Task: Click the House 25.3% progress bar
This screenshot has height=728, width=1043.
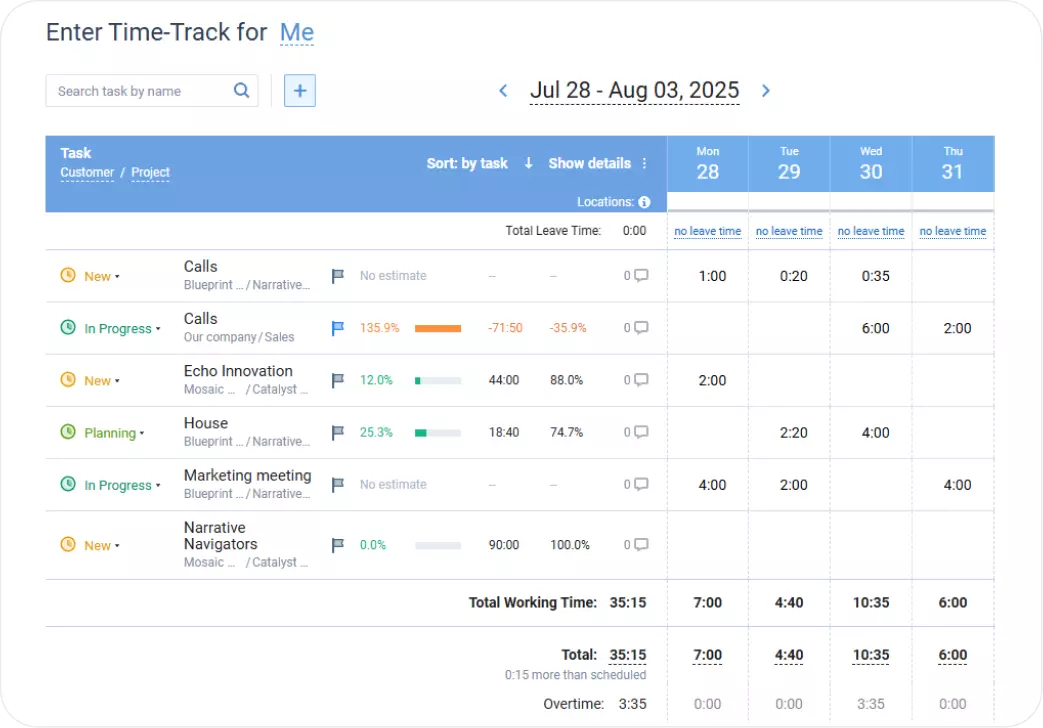Action: tap(438, 433)
